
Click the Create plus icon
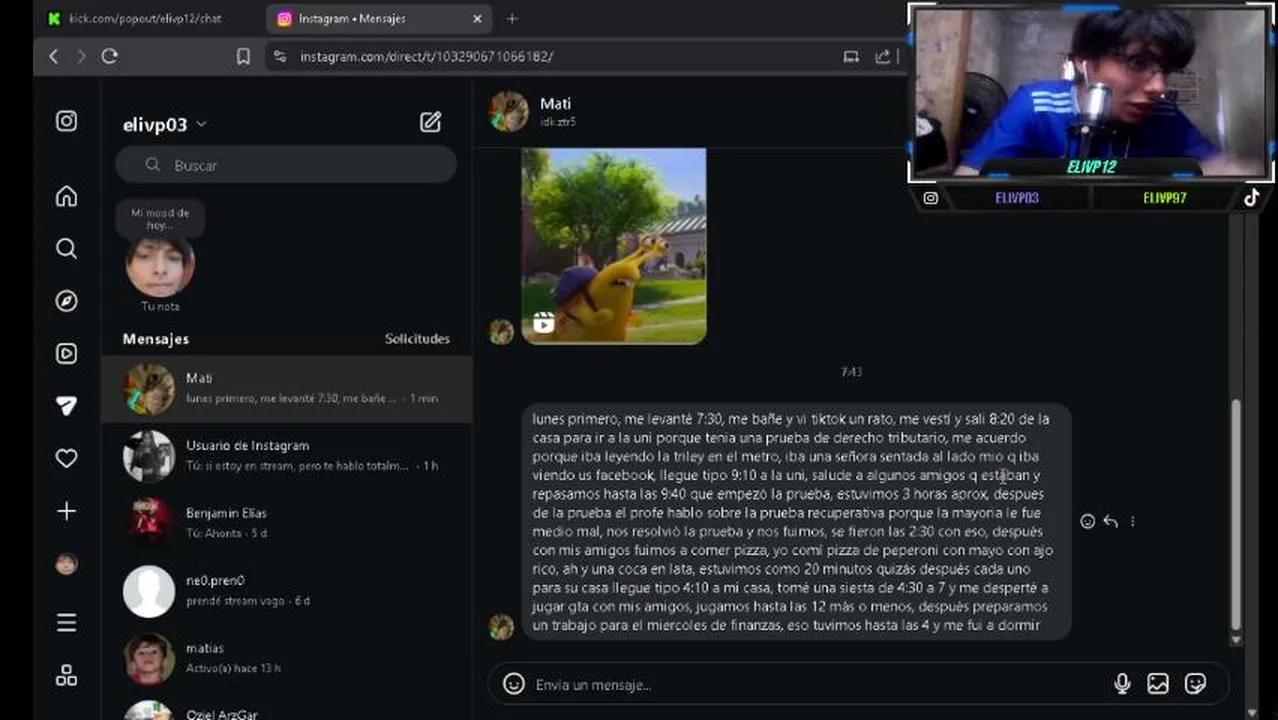coord(66,511)
